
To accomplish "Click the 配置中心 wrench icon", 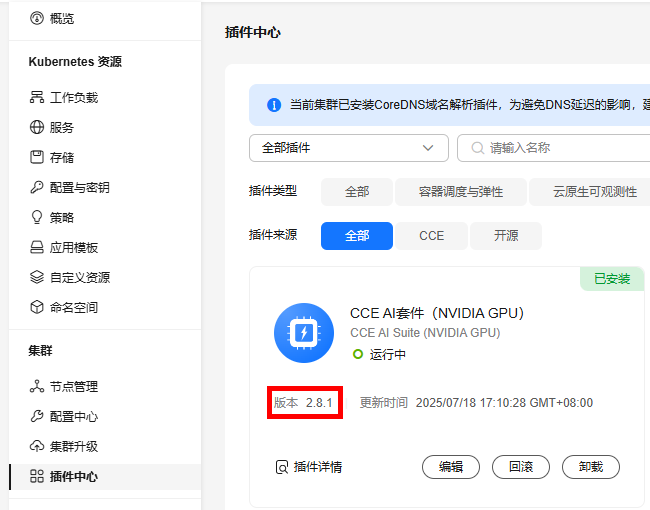I will pyautogui.click(x=36, y=416).
